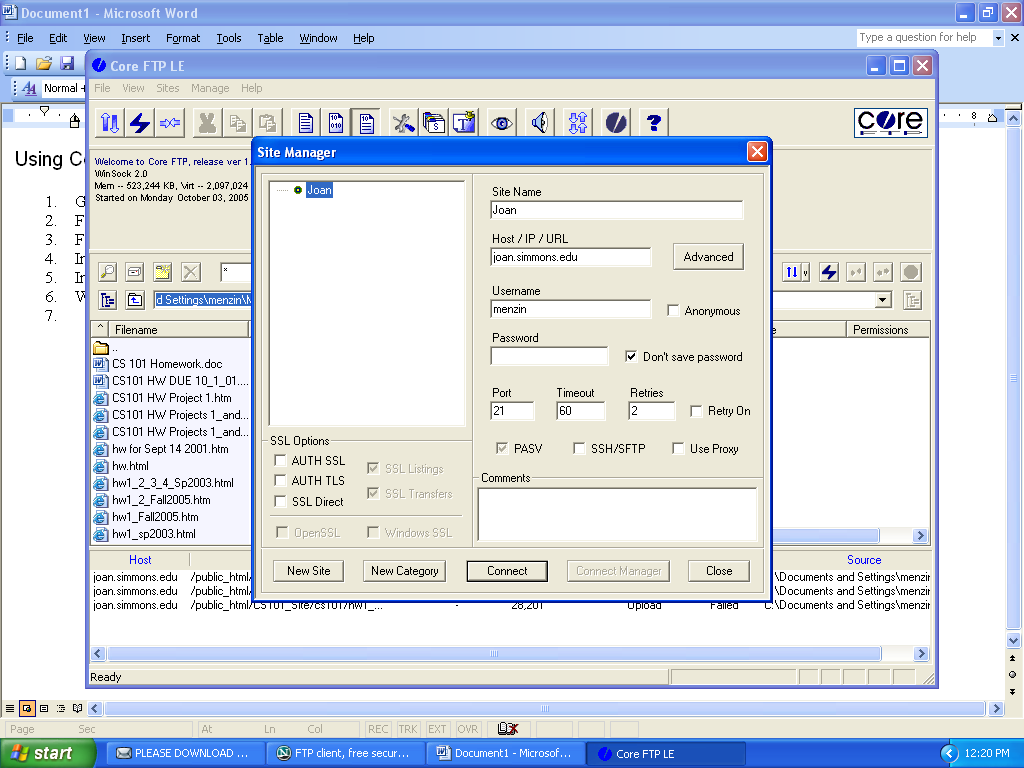Open the question mark help icon
Screen dimensions: 1024x768
[654, 123]
